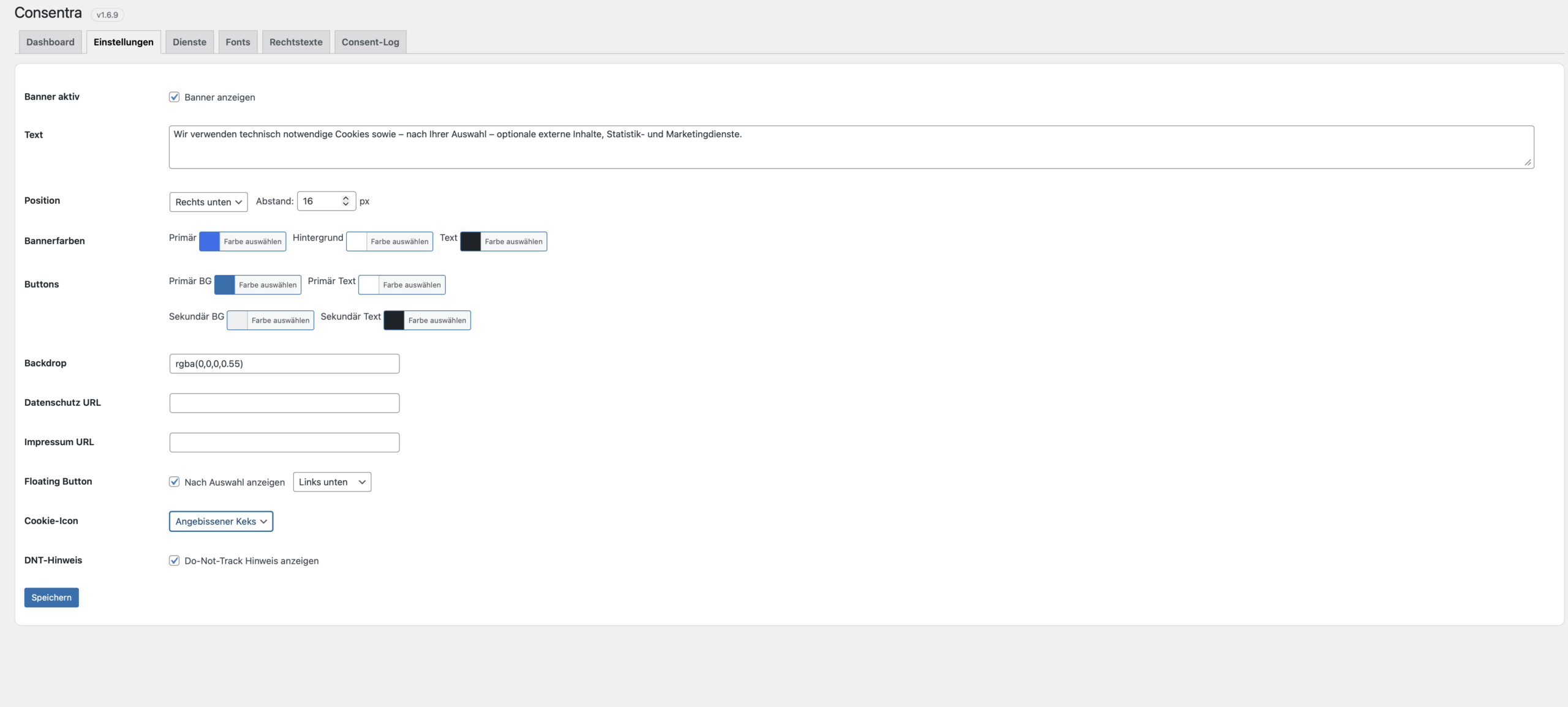Uncheck Nach Auswahl anzeigen
This screenshot has width=1568, height=707.
[175, 482]
